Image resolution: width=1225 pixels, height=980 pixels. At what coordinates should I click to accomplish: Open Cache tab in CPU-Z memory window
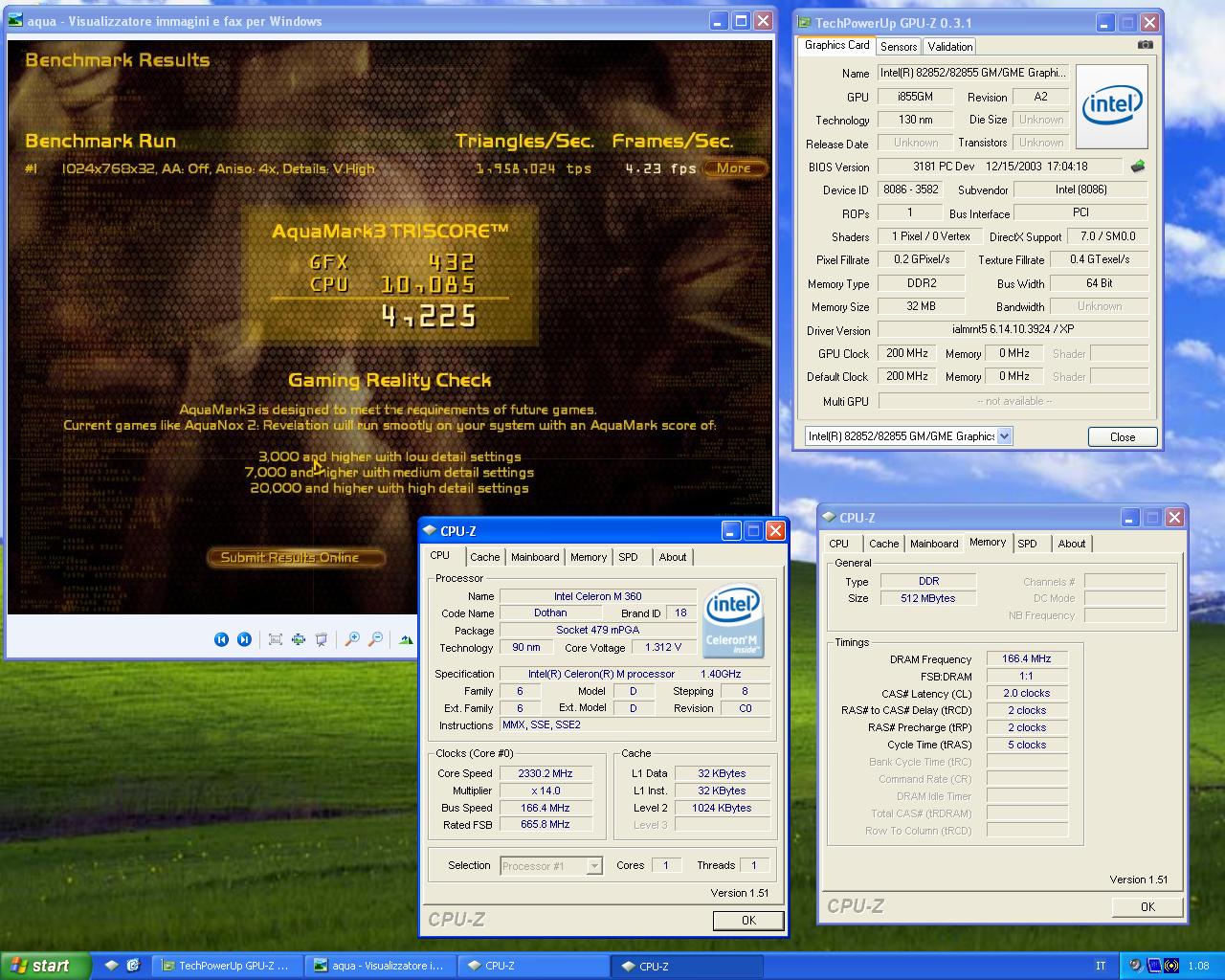pos(883,544)
